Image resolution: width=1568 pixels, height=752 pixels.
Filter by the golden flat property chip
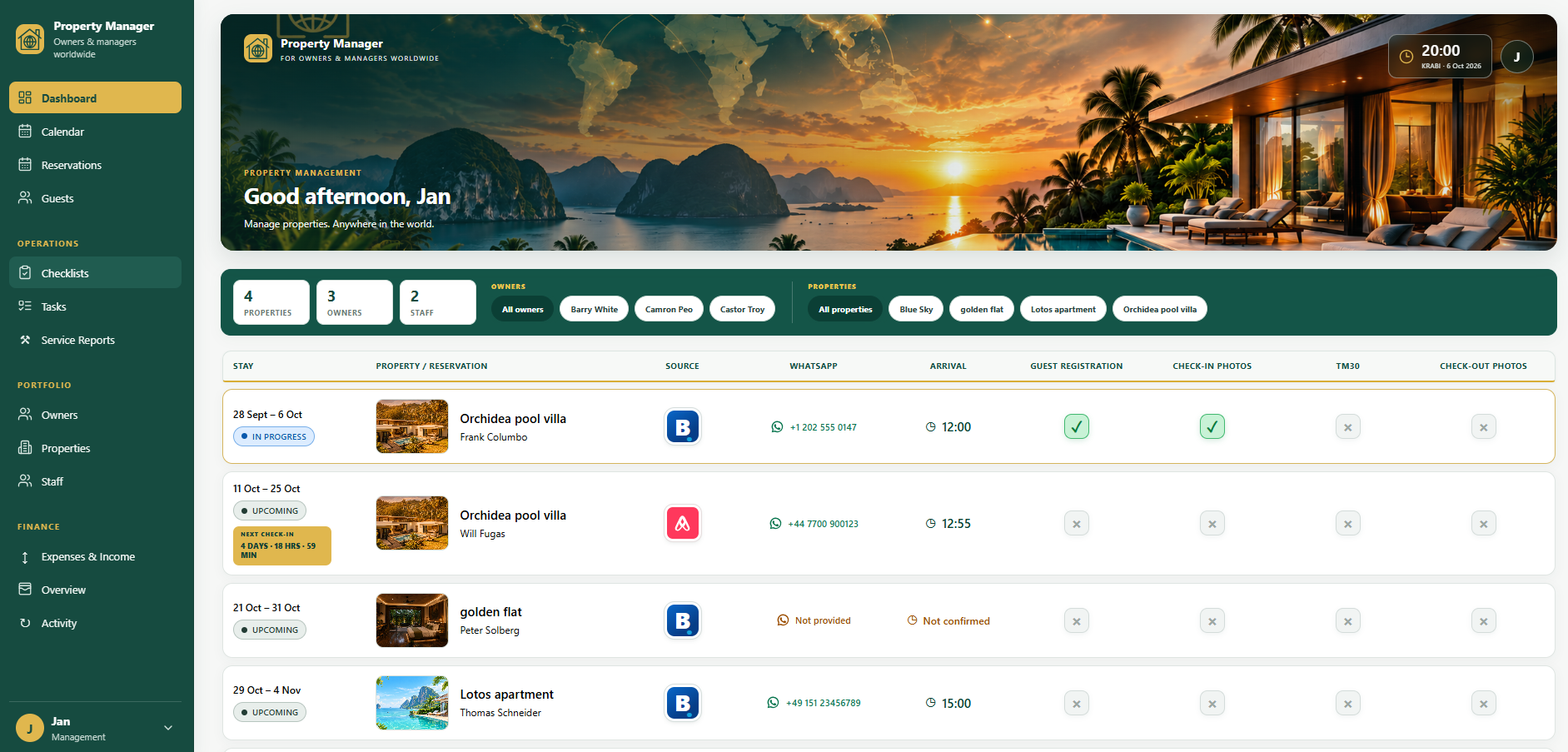[982, 309]
